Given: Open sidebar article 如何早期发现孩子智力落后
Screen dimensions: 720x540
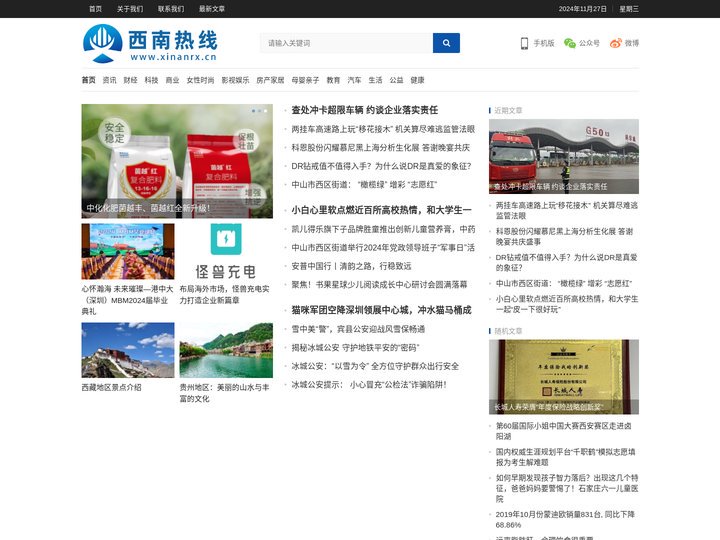Looking at the screenshot, I should pos(567,488).
